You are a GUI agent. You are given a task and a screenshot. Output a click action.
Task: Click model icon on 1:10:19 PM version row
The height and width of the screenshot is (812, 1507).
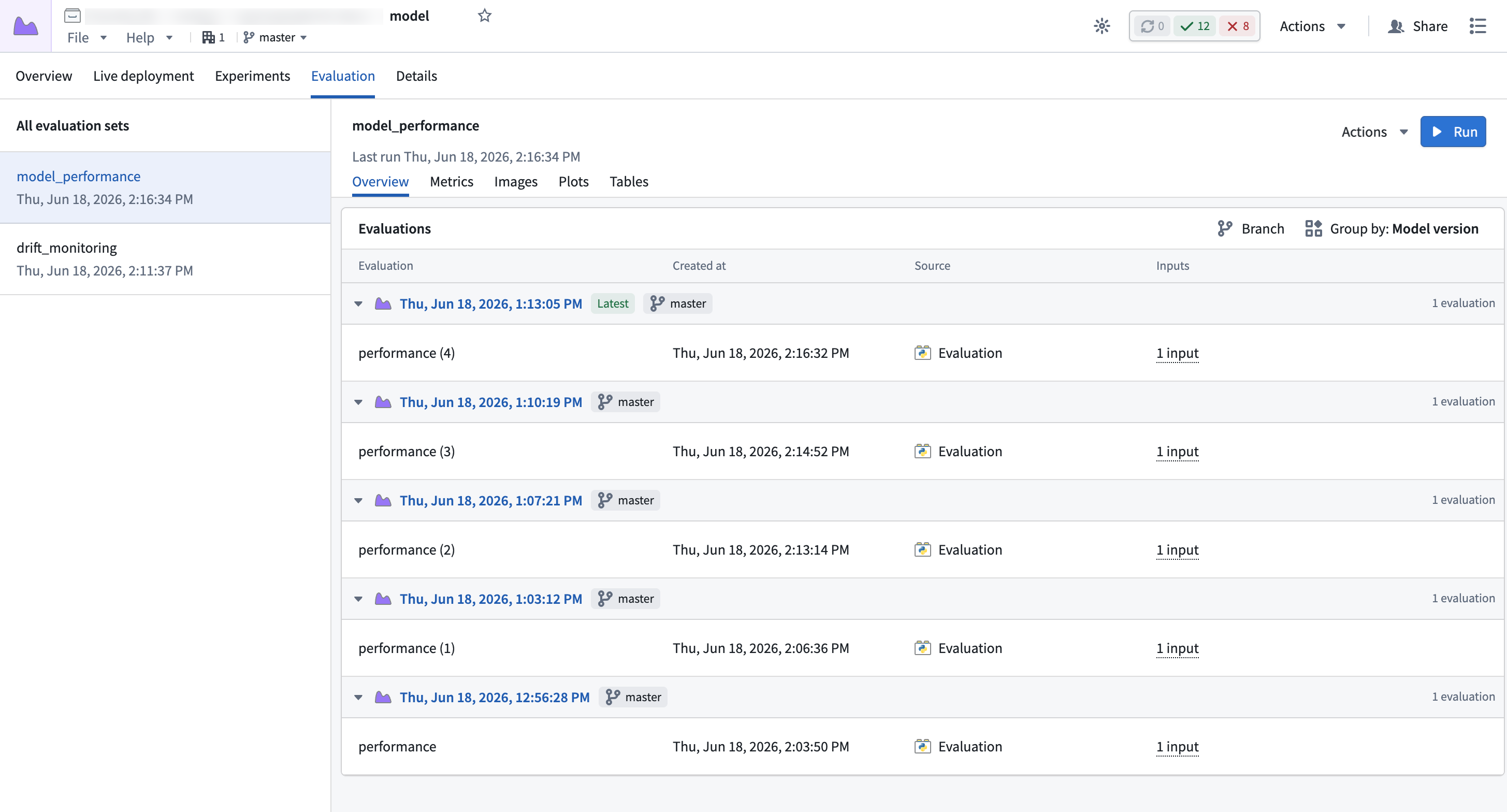383,401
